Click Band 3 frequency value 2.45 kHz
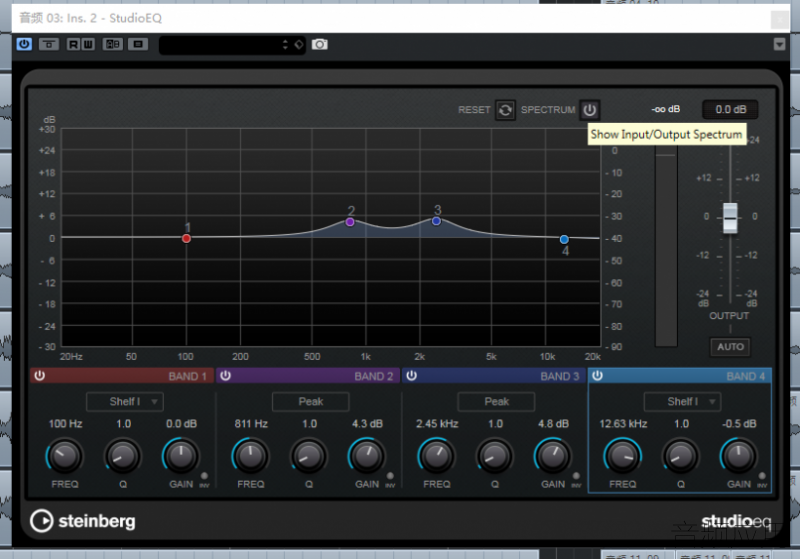 pos(437,424)
